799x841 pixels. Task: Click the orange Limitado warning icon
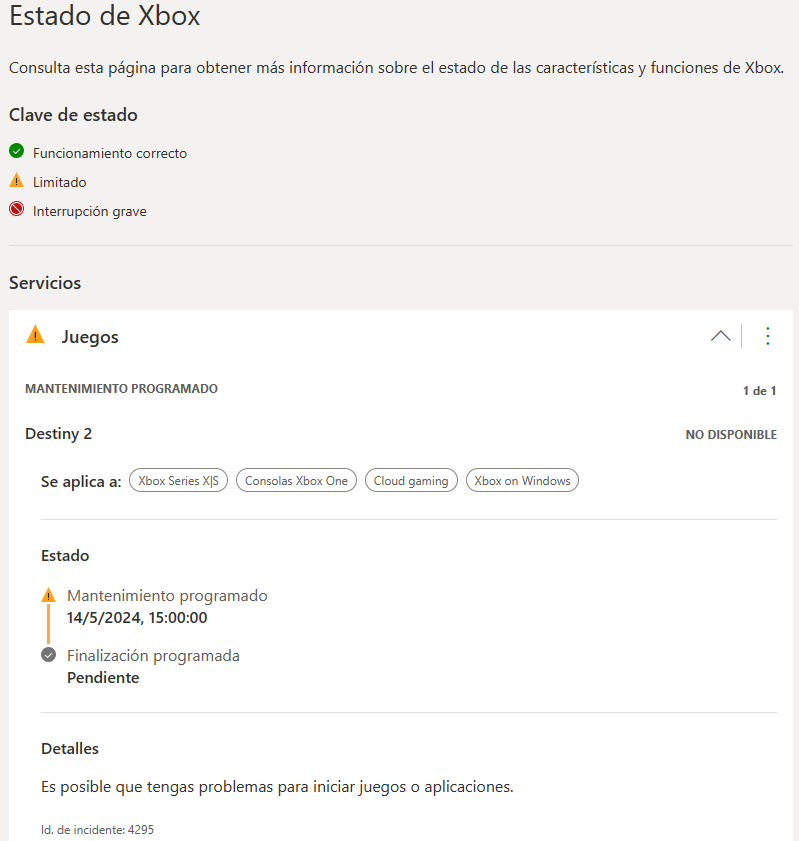click(x=17, y=180)
